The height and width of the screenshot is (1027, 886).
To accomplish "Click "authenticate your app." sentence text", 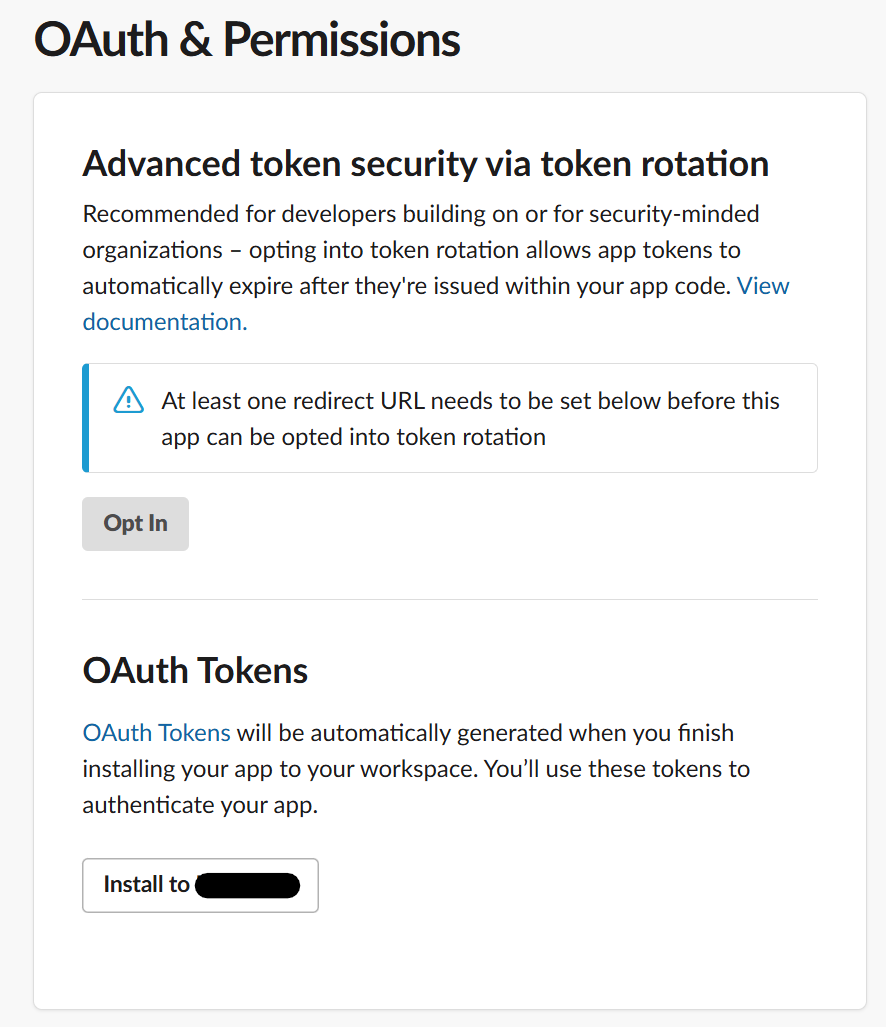I will click(200, 805).
